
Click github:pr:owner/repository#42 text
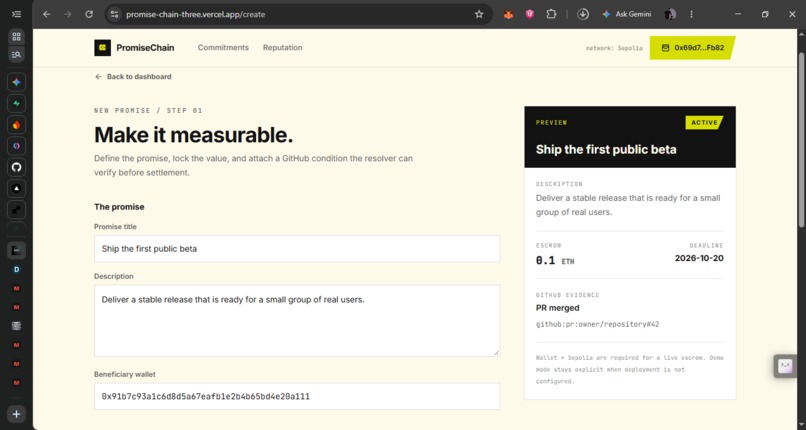click(x=597, y=324)
